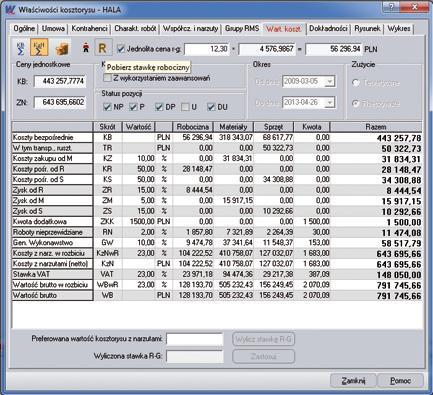The image size is (433, 395).
Task: Toggle the NP status checkbox
Action: (107, 107)
